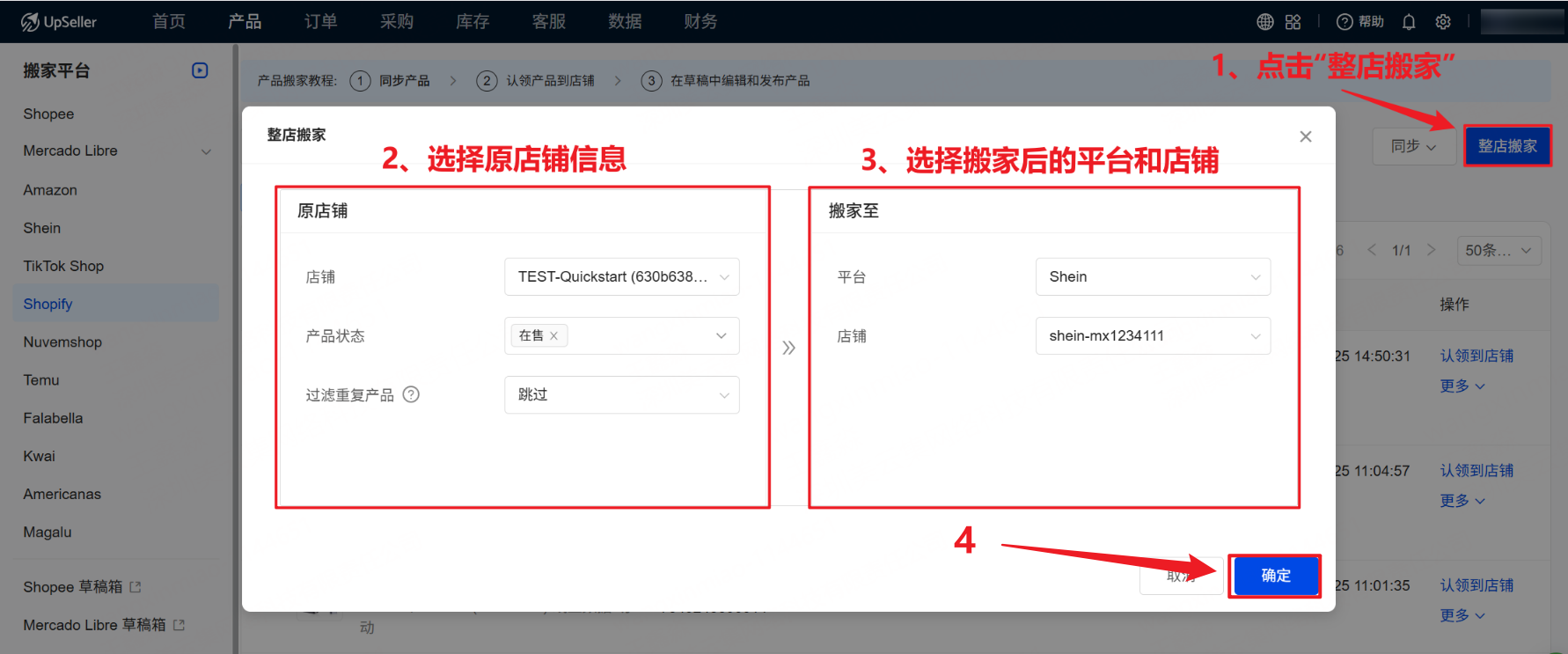
Task: Click the help icon next to 过滤重复产品
Action: [x=411, y=394]
